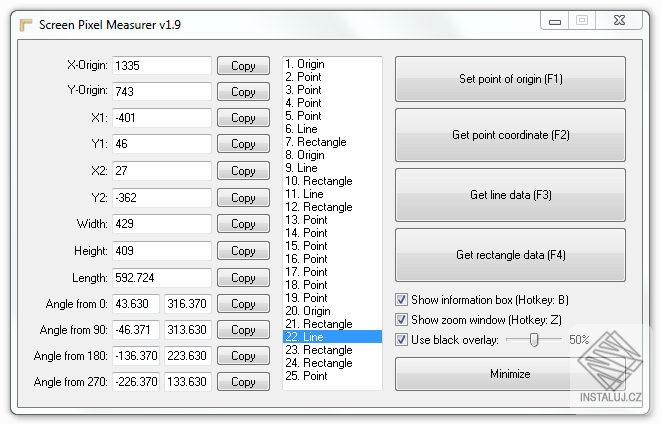Image resolution: width=661 pixels, height=424 pixels.
Task: Click Angle from 90 field showing 313.630
Action: [x=188, y=330]
